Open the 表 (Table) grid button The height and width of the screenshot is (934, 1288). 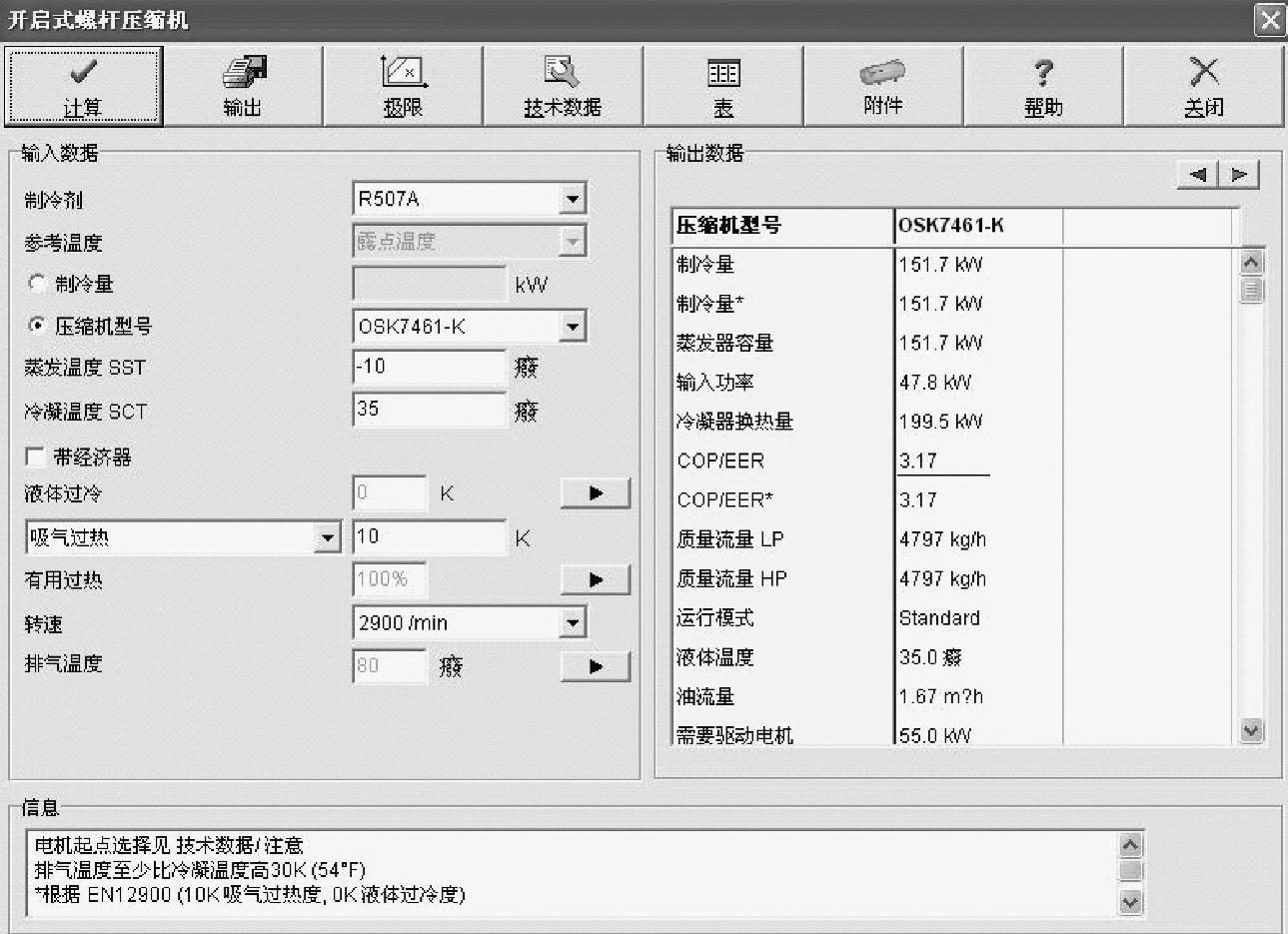pos(723,87)
